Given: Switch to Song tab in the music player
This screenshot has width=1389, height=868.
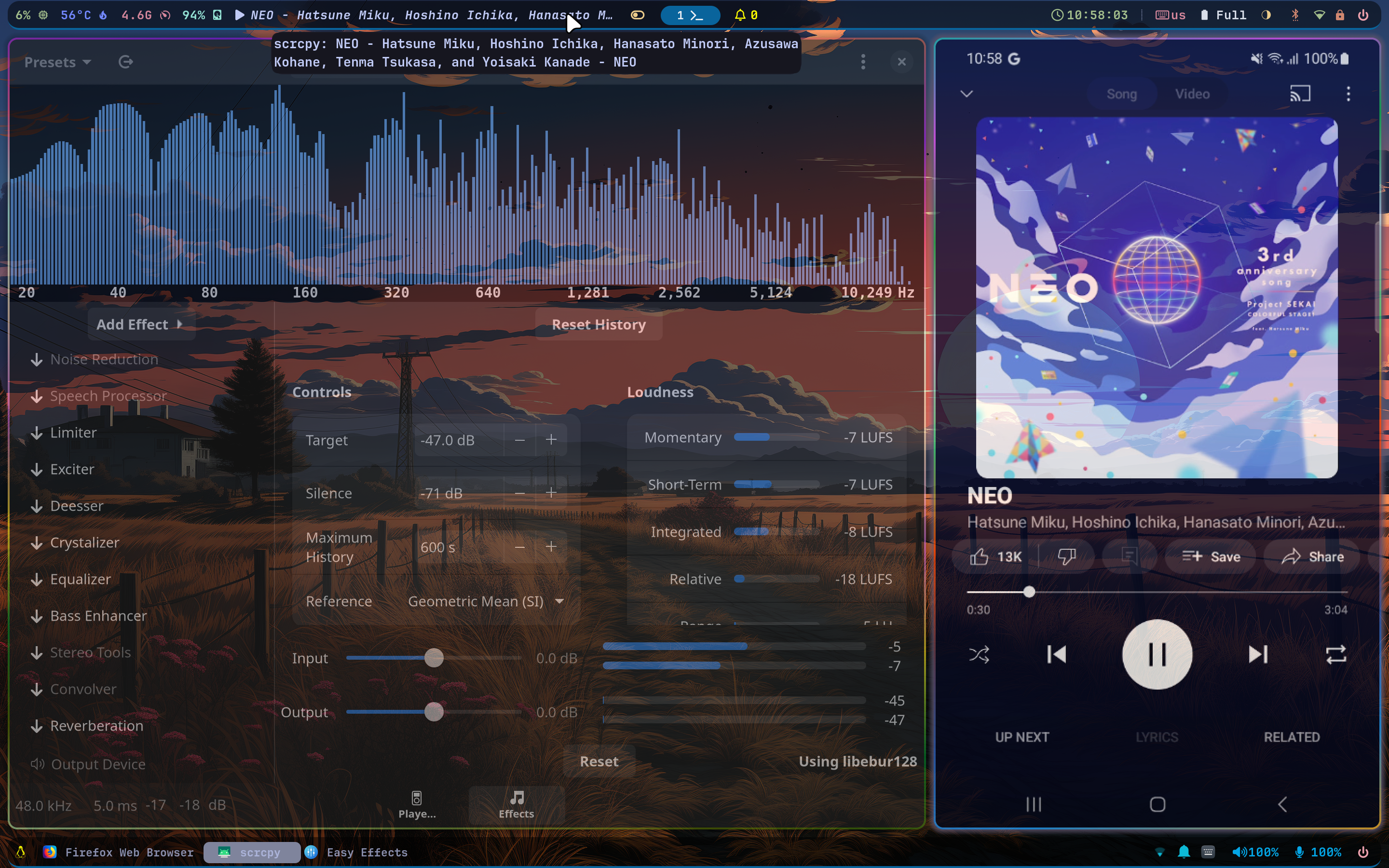Looking at the screenshot, I should [1121, 94].
